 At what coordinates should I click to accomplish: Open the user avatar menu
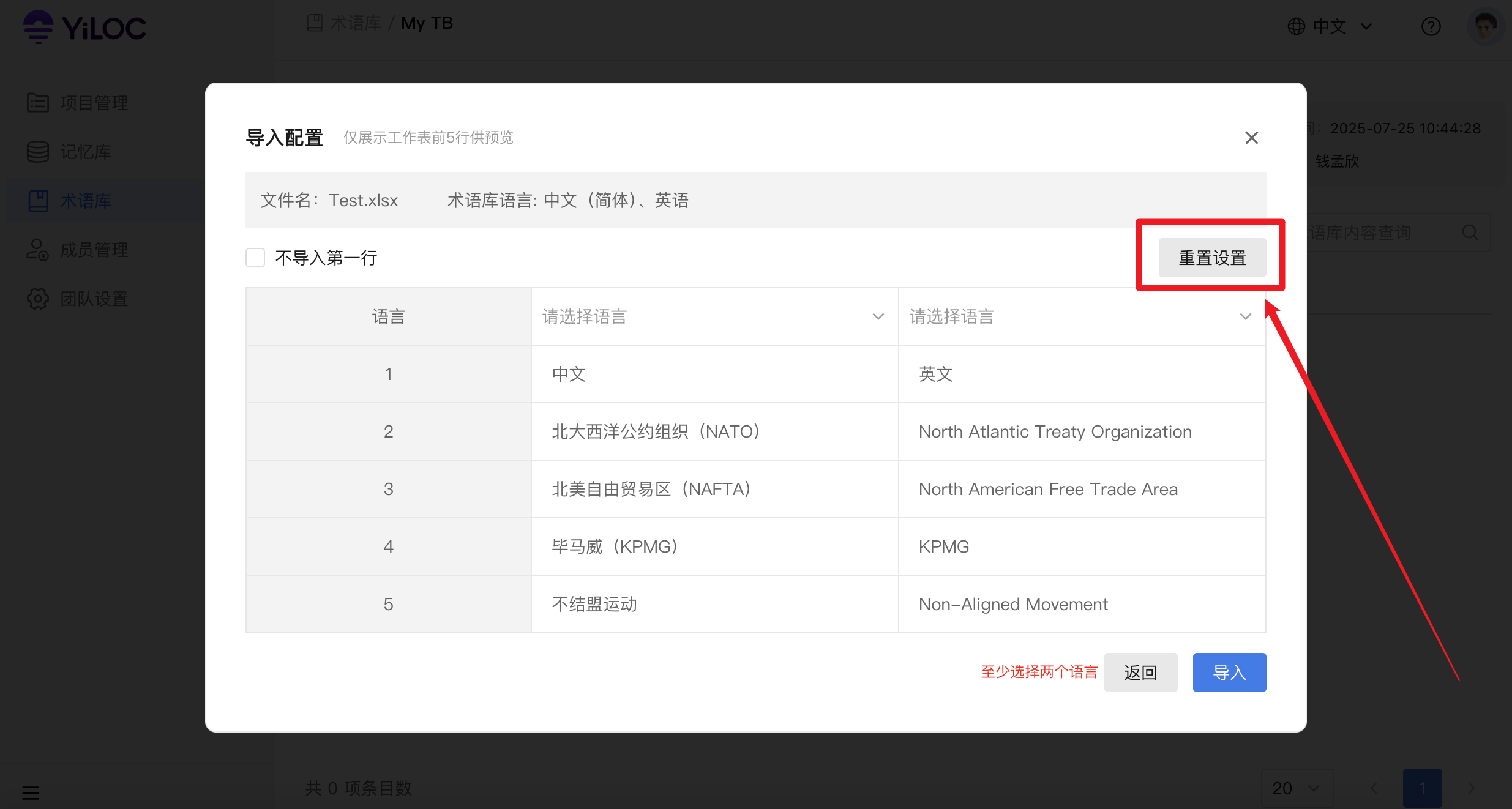point(1486,26)
